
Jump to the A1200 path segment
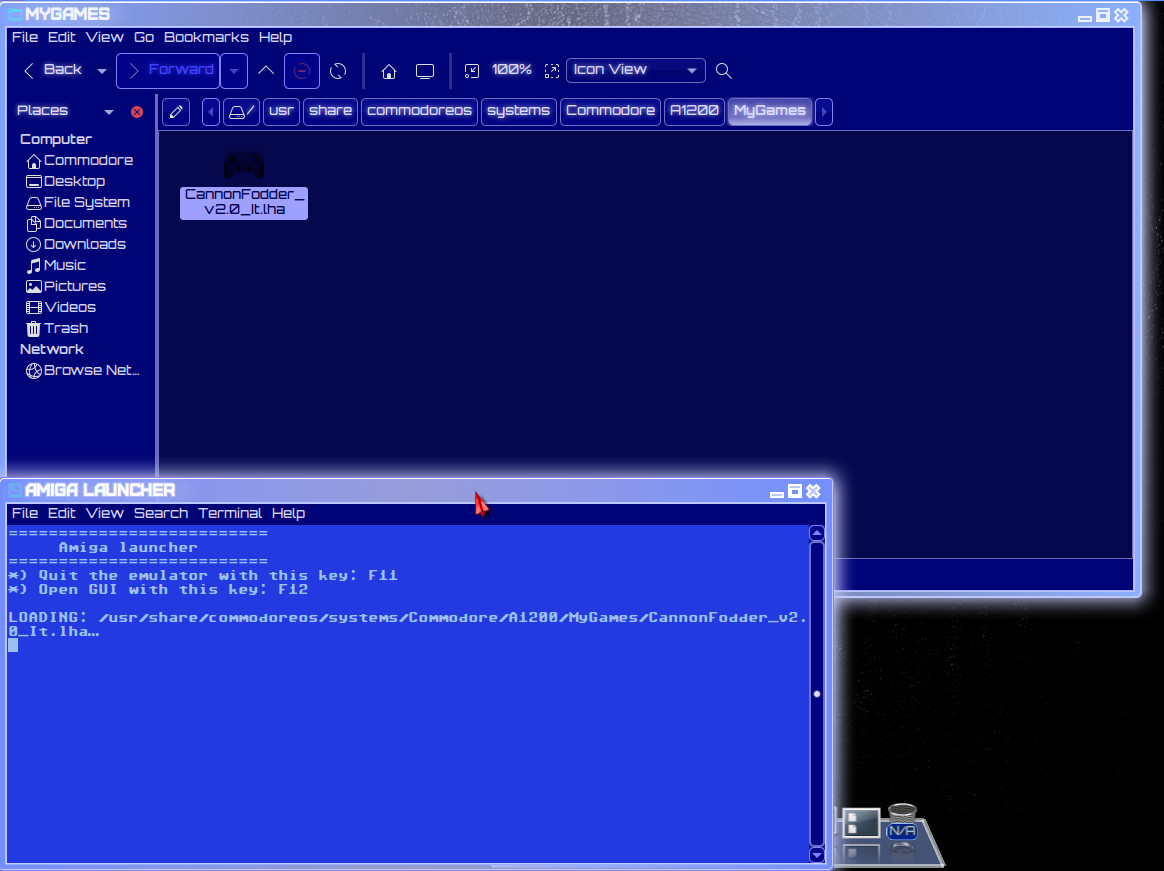click(x=694, y=112)
